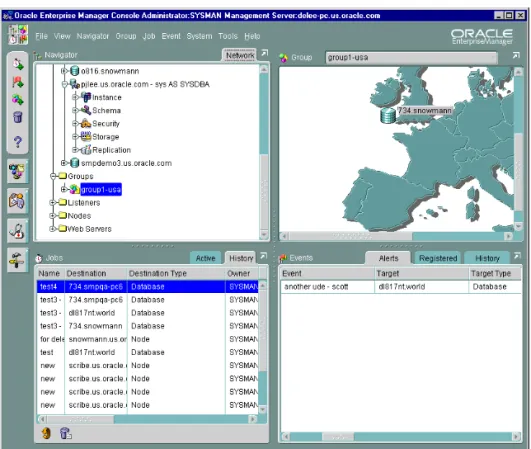Switch to the Registered events tab
Viewport: 531px width, 449px height.
(438, 258)
